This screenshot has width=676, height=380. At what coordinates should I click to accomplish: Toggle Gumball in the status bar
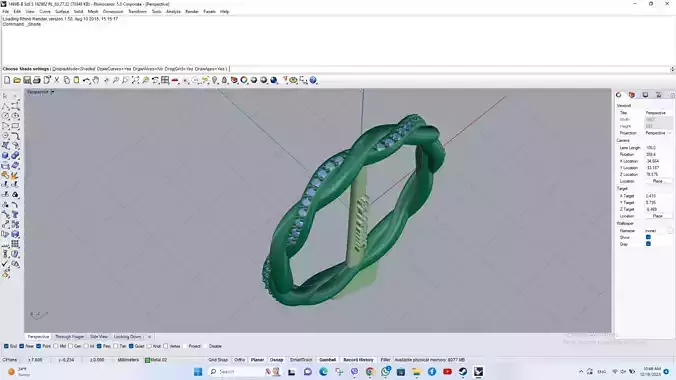click(327, 360)
